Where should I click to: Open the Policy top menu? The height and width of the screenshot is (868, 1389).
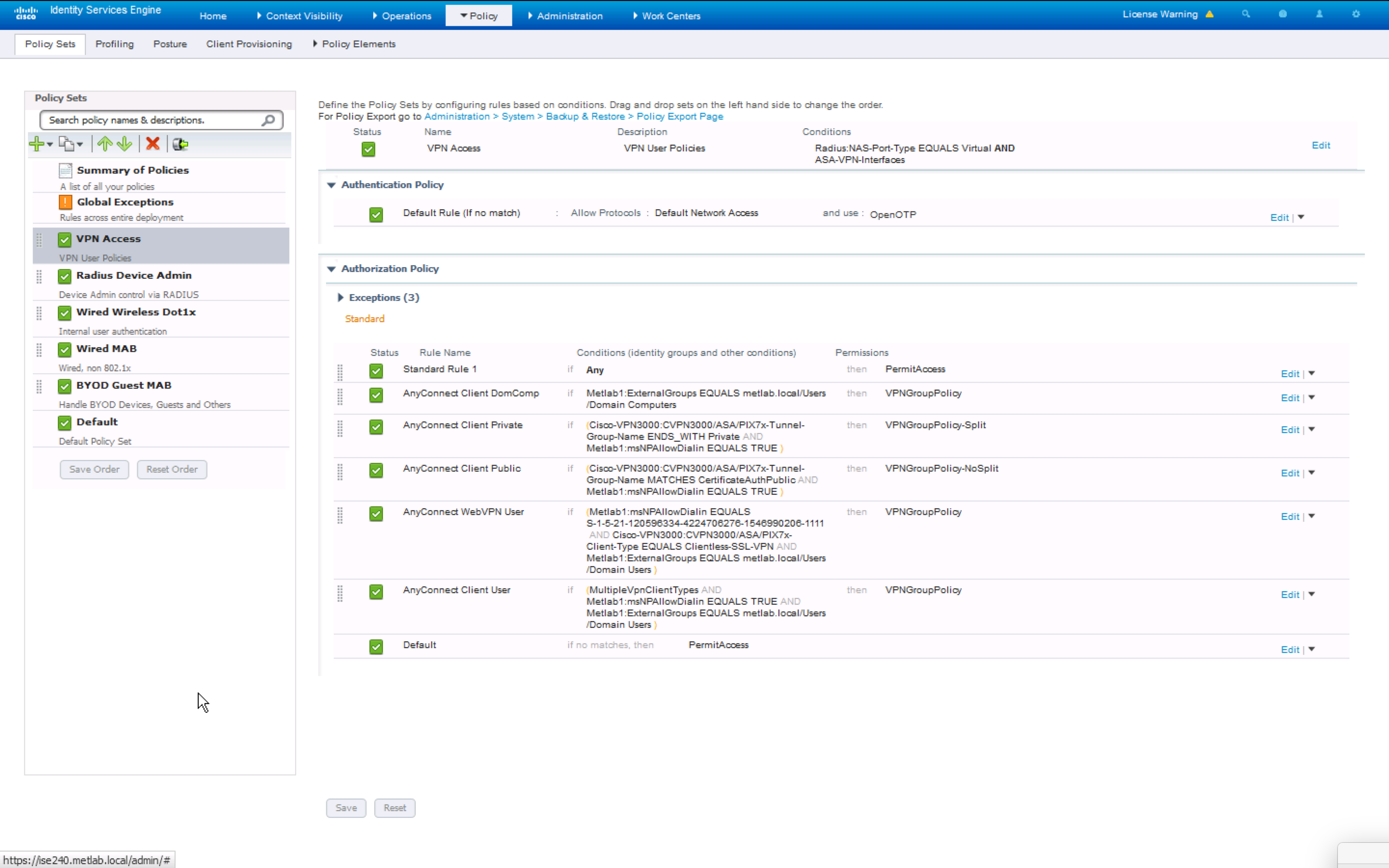pyautogui.click(x=479, y=15)
